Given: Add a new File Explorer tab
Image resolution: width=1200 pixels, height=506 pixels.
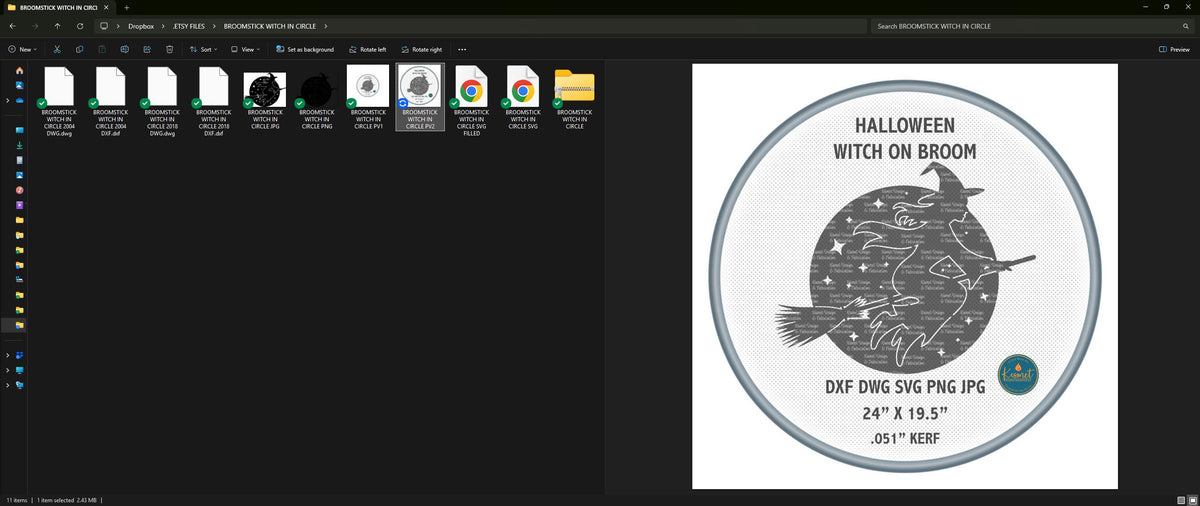Looking at the screenshot, I should 127,7.
